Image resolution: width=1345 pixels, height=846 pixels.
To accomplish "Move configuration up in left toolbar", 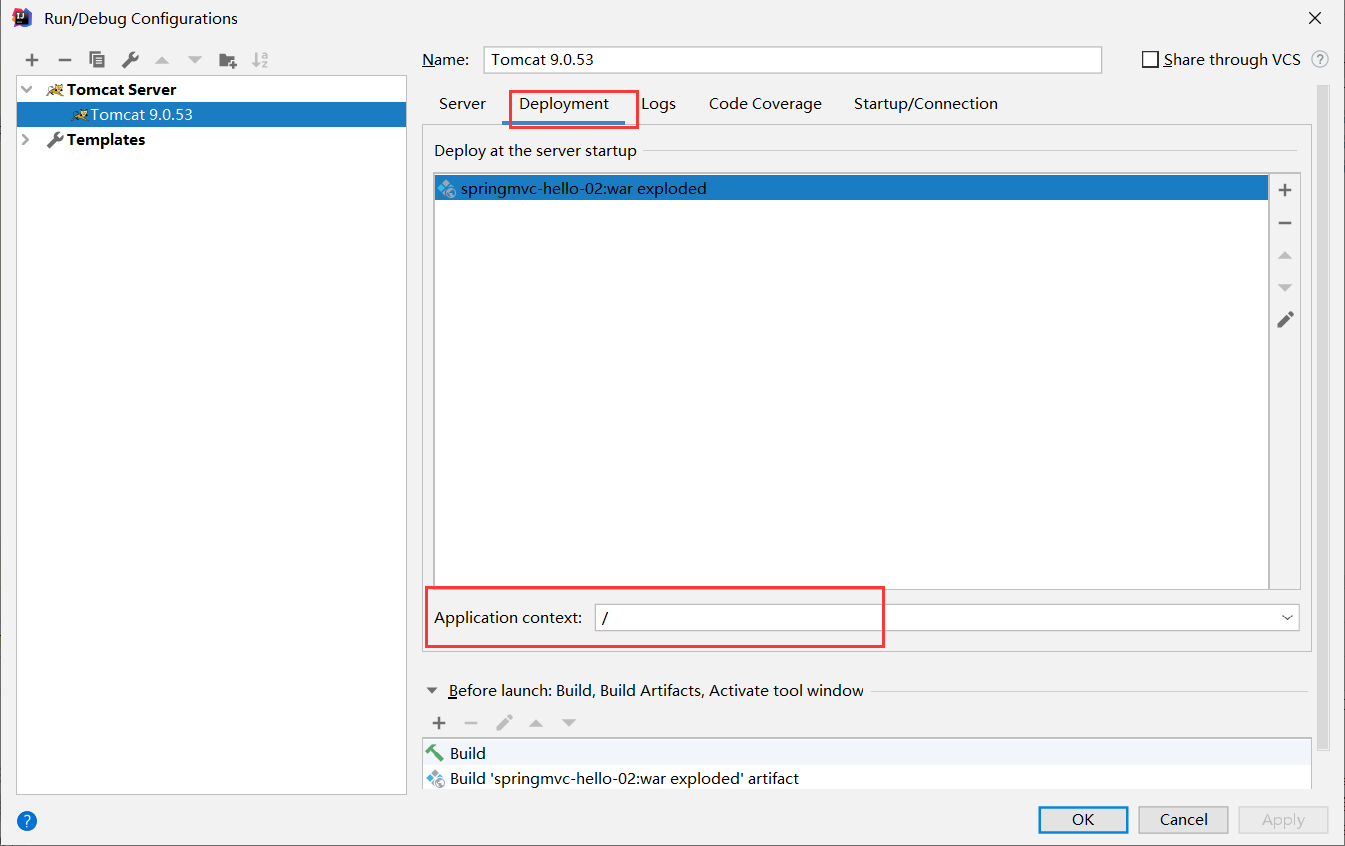I will pos(162,60).
